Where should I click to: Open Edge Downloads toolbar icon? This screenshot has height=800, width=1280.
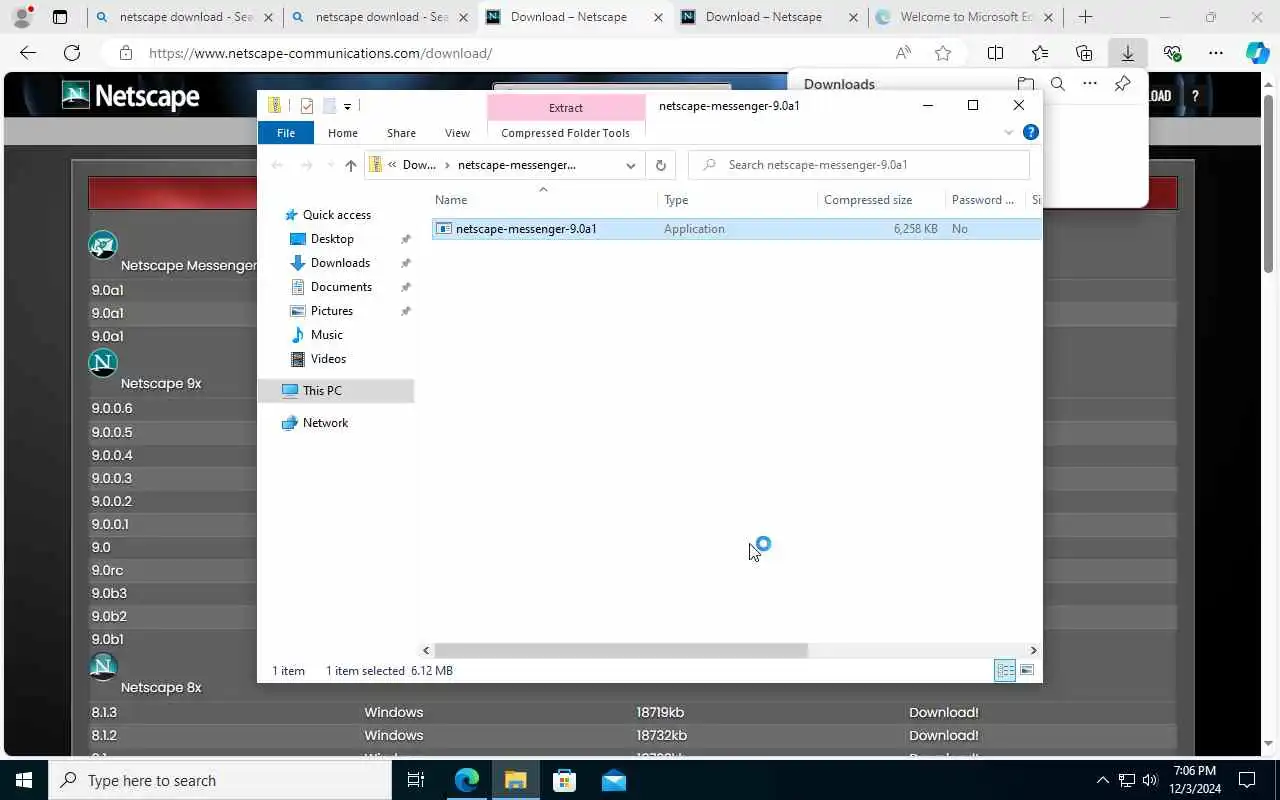click(x=1128, y=53)
